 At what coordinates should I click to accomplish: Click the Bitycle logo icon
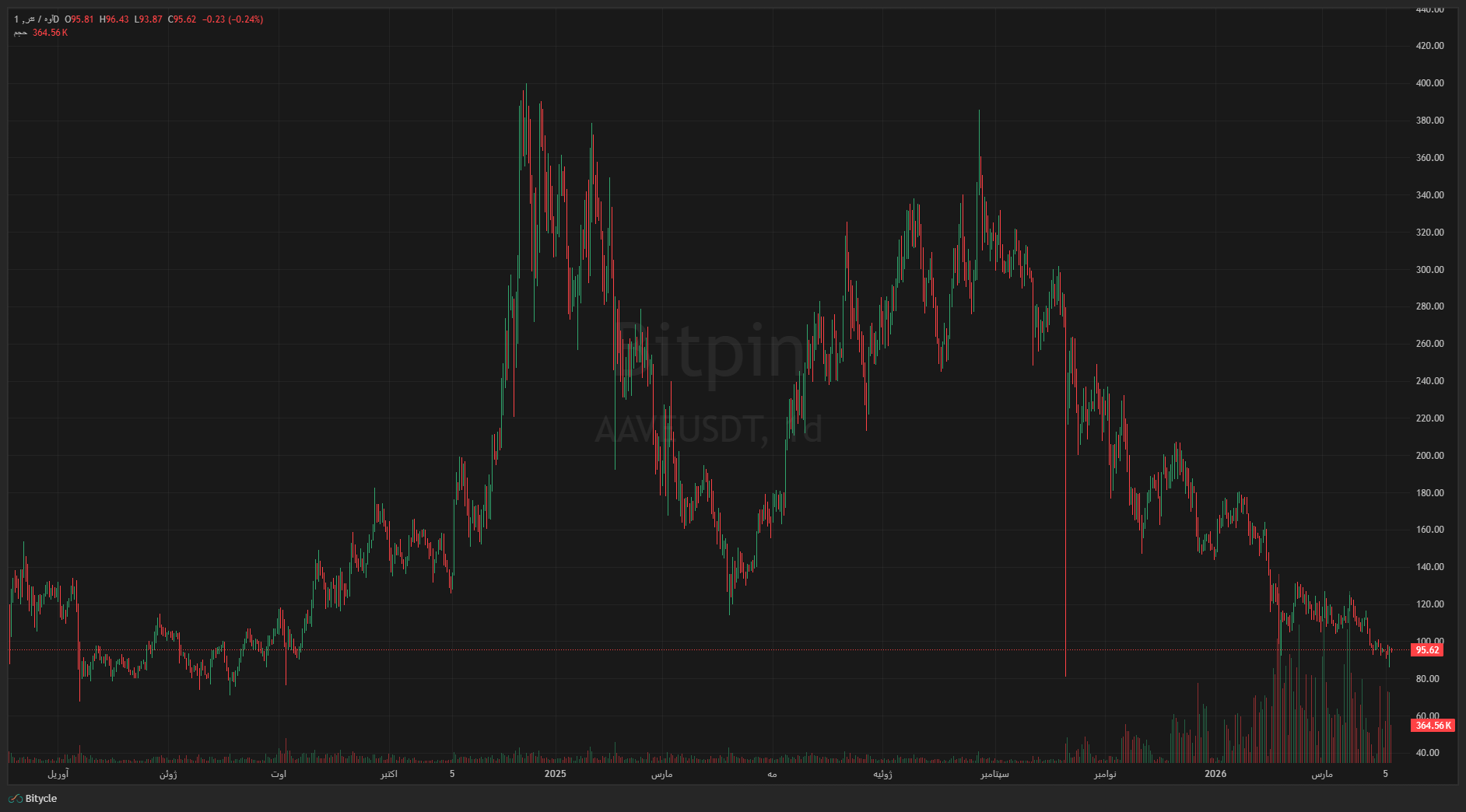15,799
